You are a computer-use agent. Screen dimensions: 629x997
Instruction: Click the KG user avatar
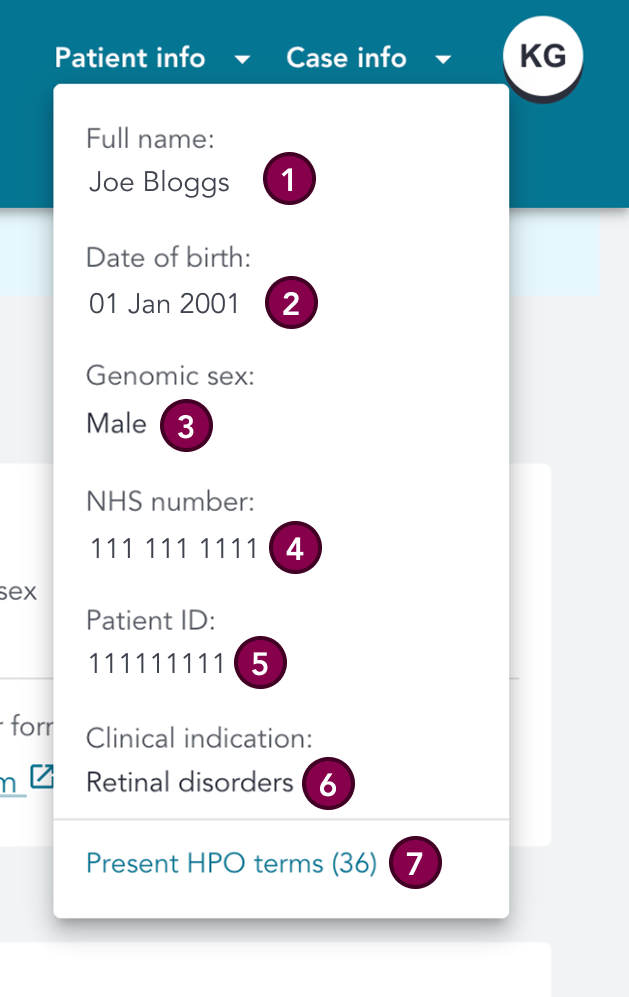pyautogui.click(x=543, y=57)
